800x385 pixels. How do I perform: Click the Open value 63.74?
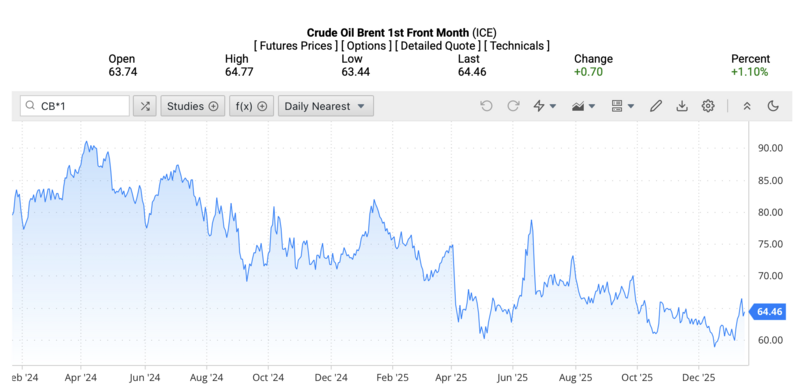click(x=122, y=72)
